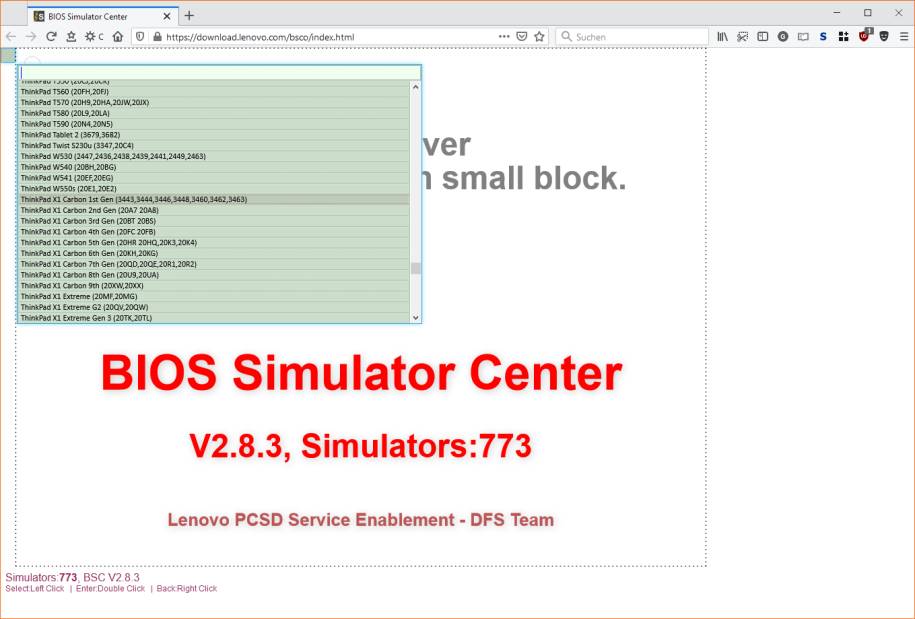Click the Home icon in the toolbar

(117, 36)
